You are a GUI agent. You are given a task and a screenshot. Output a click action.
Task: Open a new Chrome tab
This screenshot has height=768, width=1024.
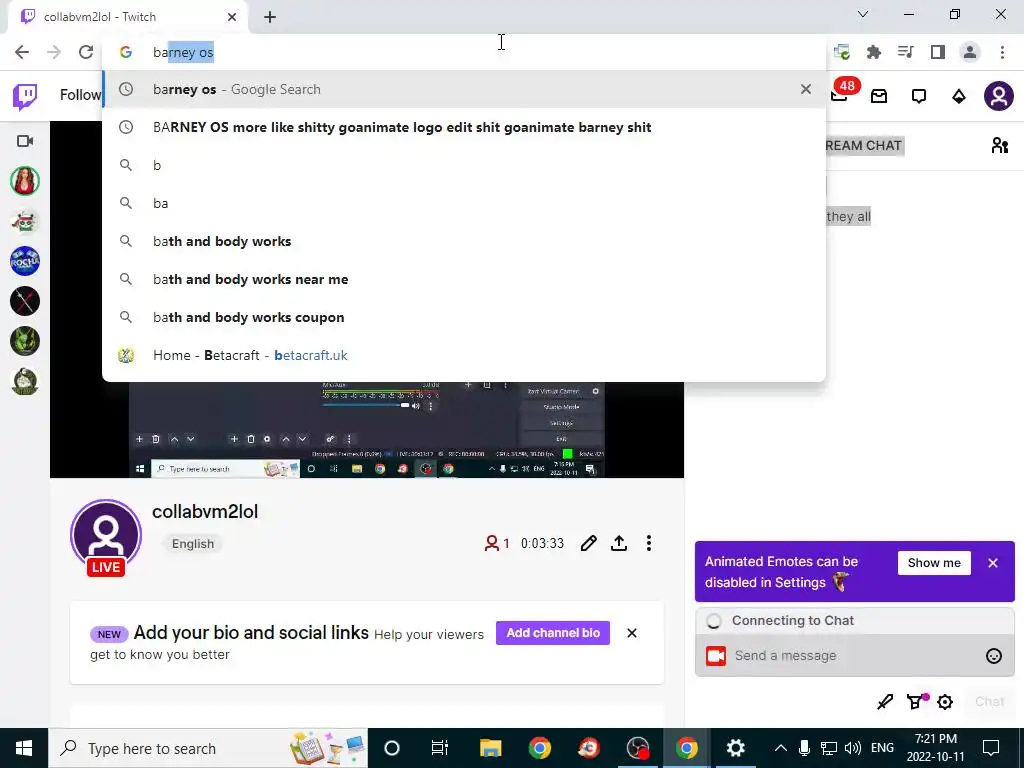[270, 17]
